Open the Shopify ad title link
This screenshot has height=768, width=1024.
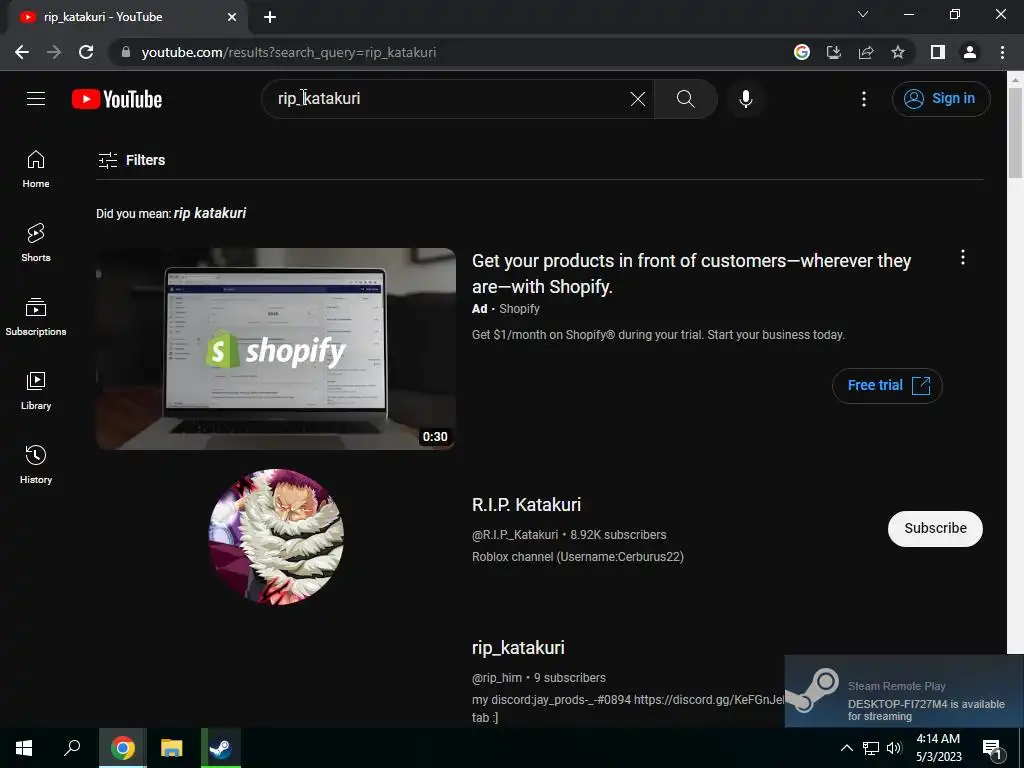pyautogui.click(x=692, y=274)
